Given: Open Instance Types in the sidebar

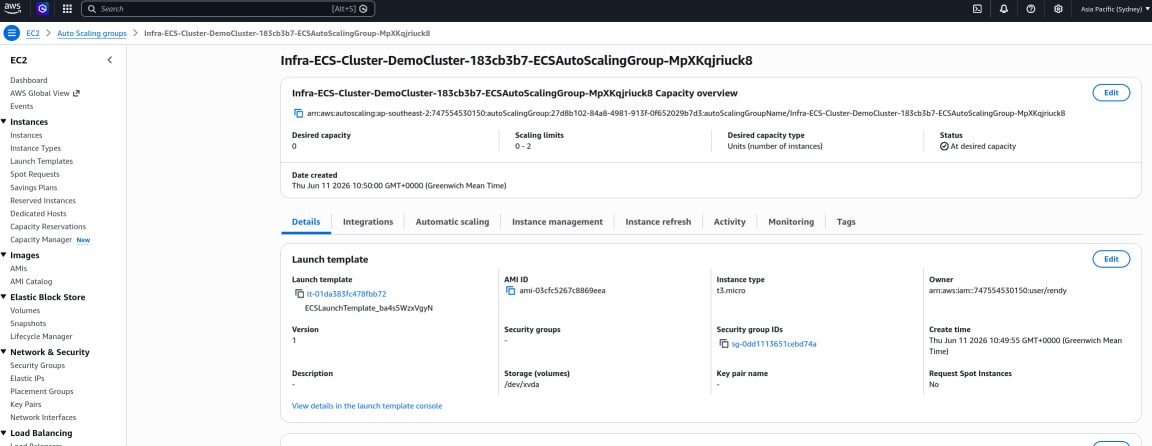Looking at the screenshot, I should (x=35, y=148).
